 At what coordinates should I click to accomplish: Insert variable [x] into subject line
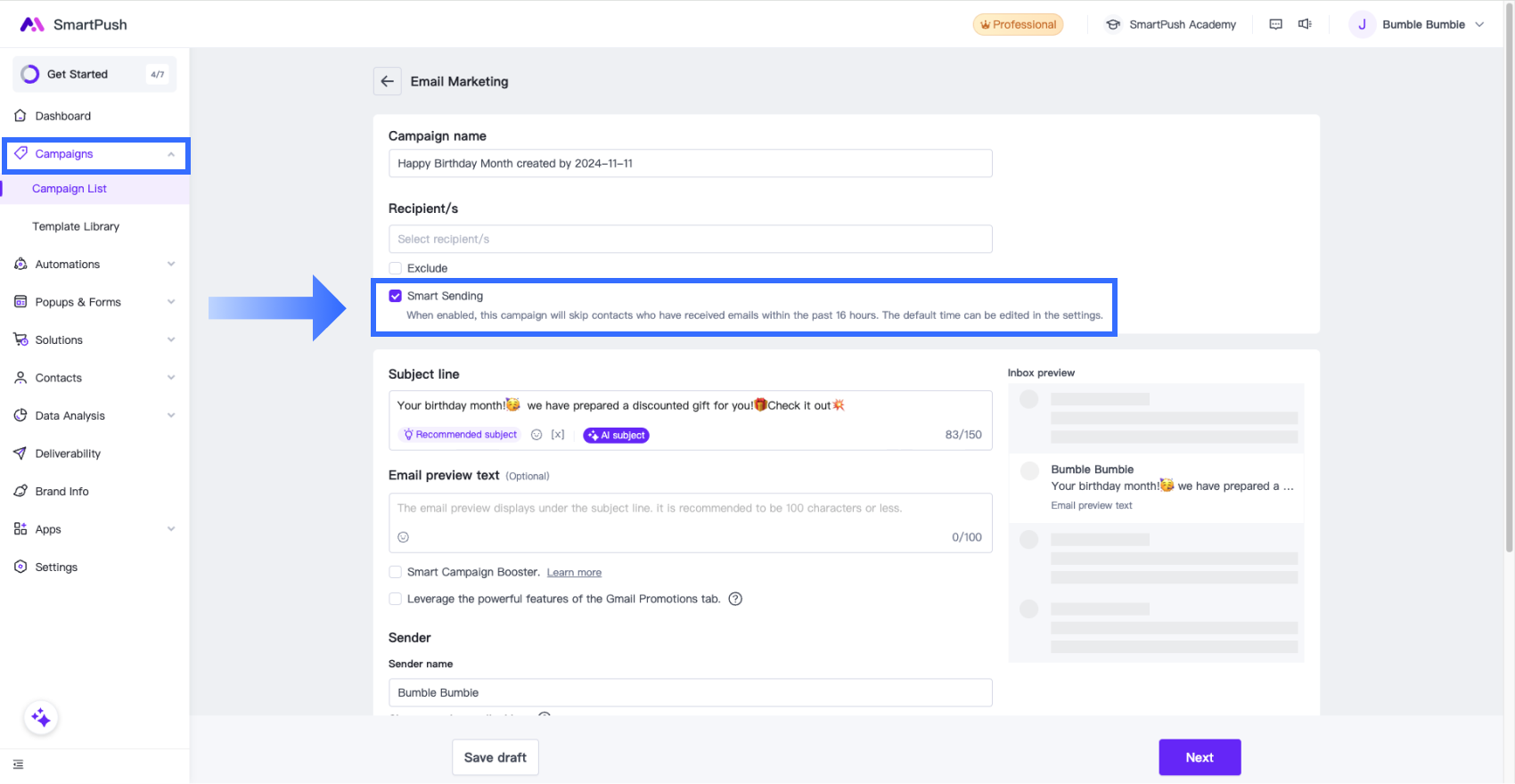pyautogui.click(x=558, y=435)
